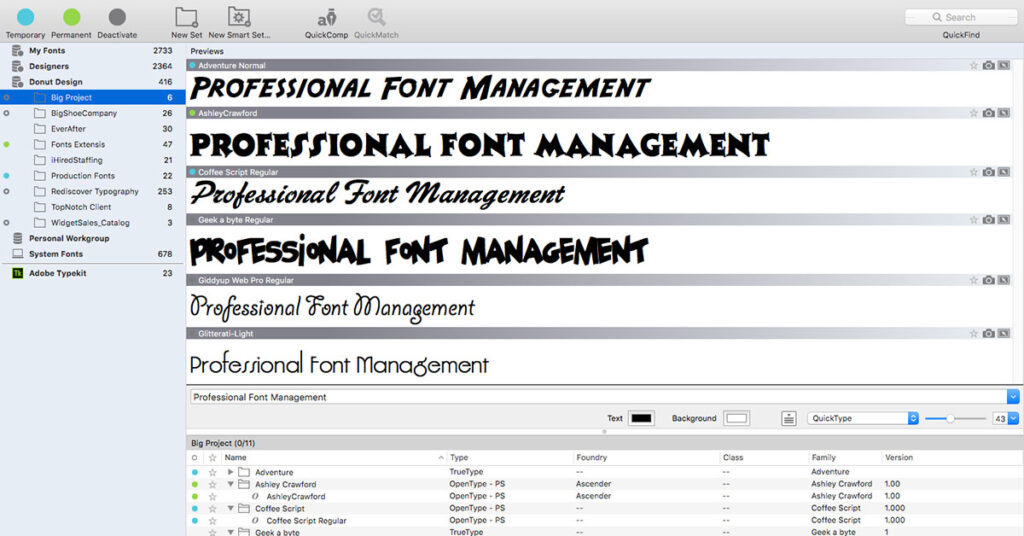Click the green Permanent activation icon
The height and width of the screenshot is (536, 1024).
(71, 17)
